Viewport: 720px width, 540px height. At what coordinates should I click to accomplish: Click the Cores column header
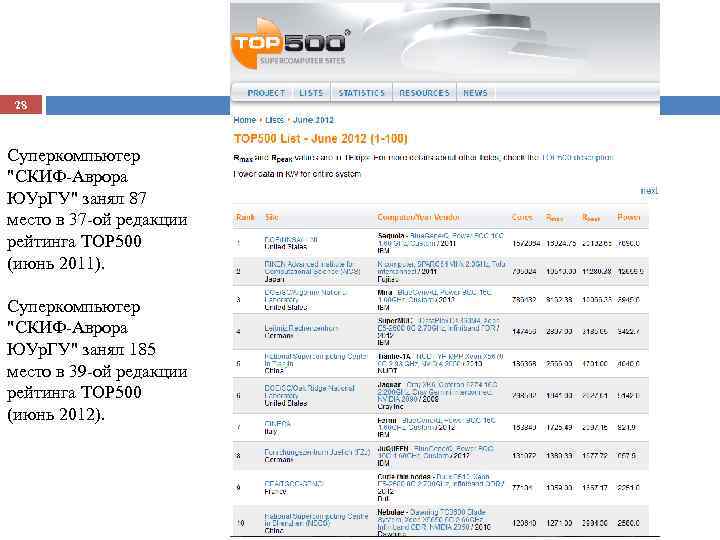click(522, 217)
